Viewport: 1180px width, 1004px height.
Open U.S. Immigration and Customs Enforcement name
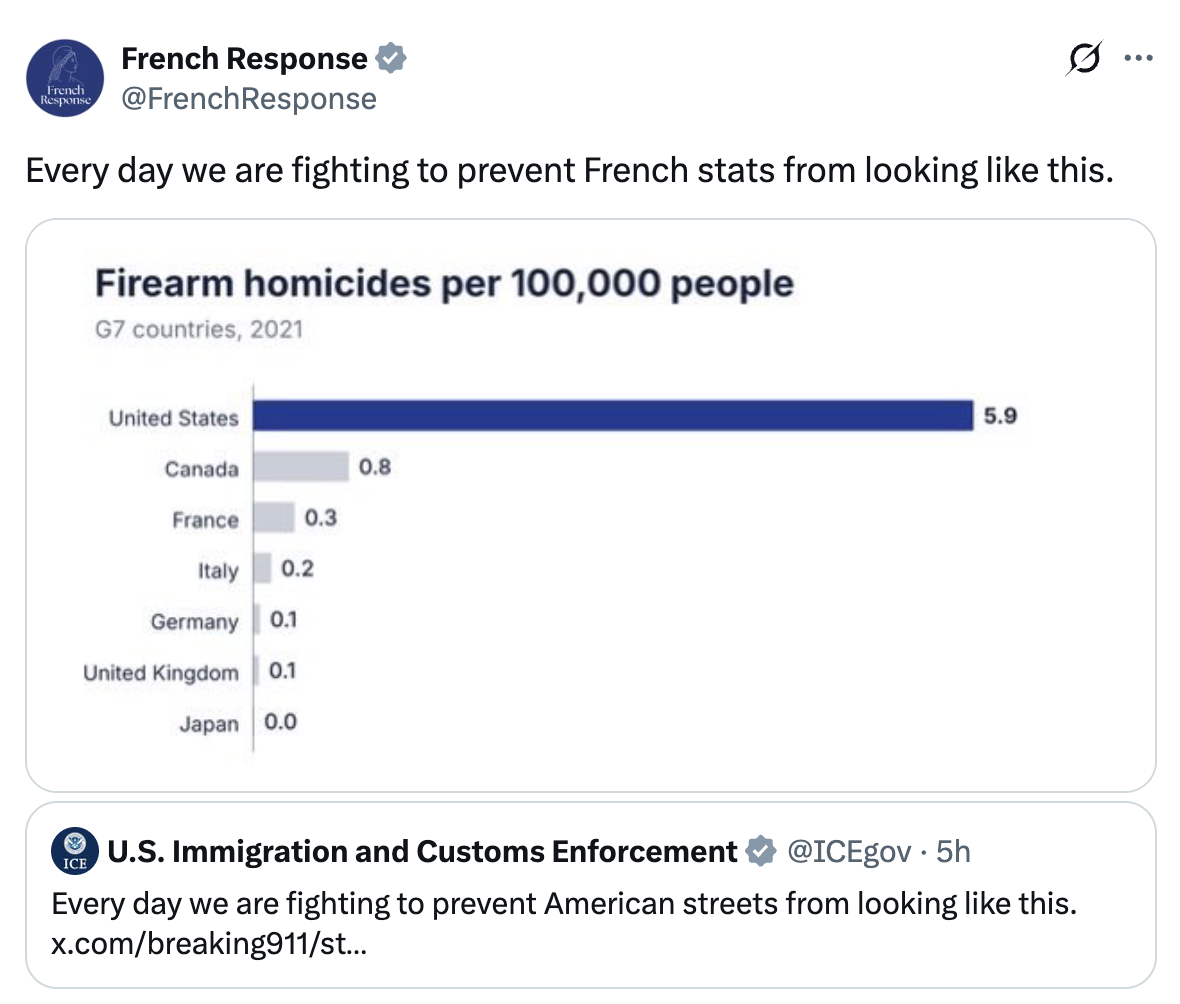[x=422, y=851]
